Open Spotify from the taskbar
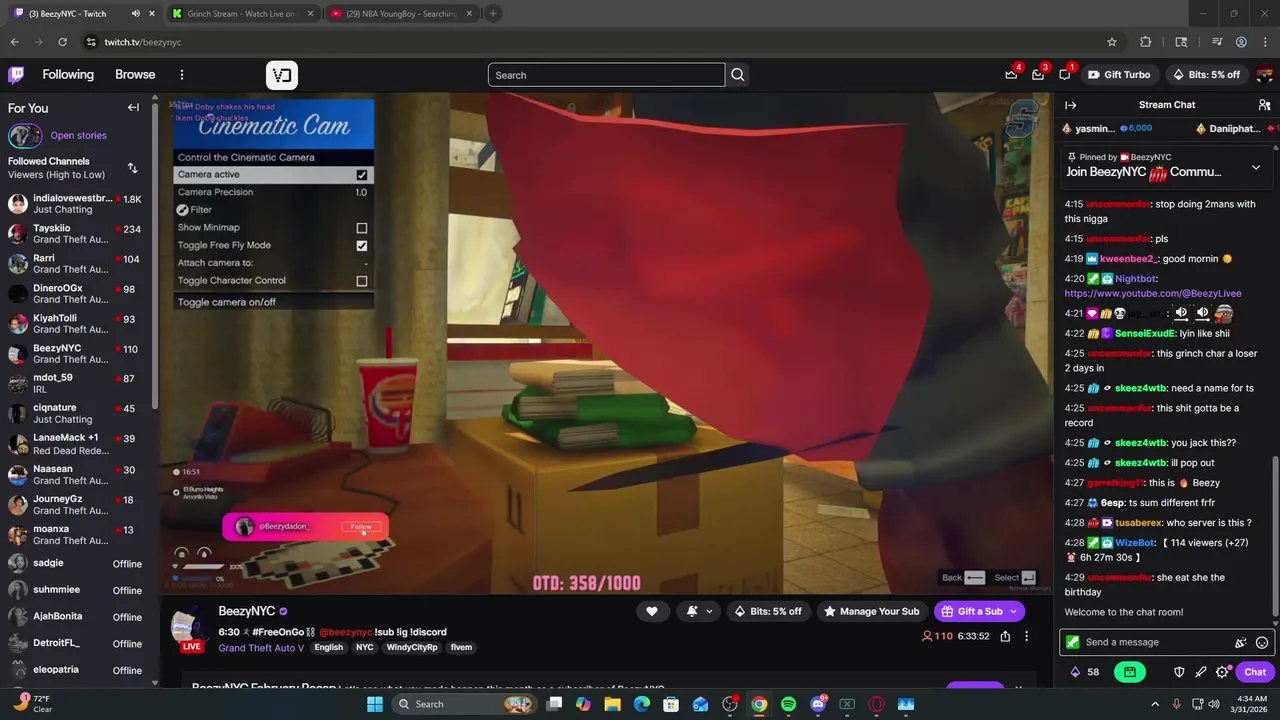 788,704
